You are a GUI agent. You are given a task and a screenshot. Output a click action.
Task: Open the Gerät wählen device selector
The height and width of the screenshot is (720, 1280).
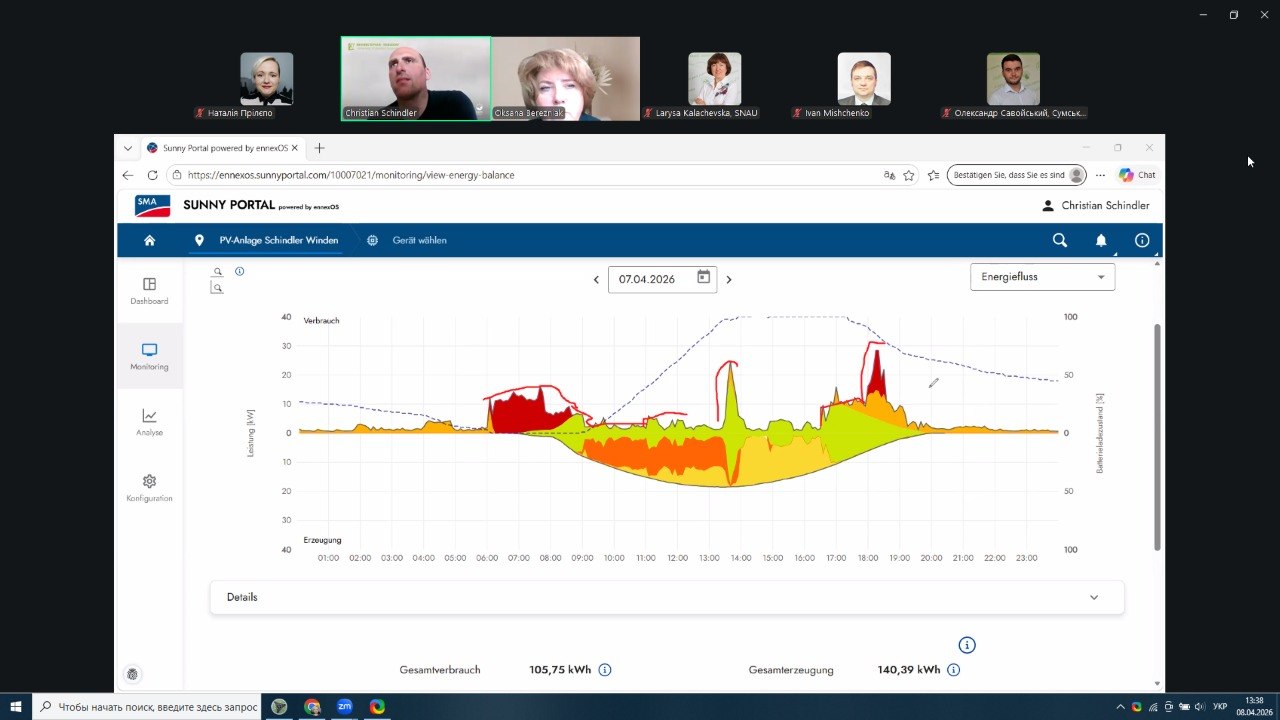coord(407,240)
